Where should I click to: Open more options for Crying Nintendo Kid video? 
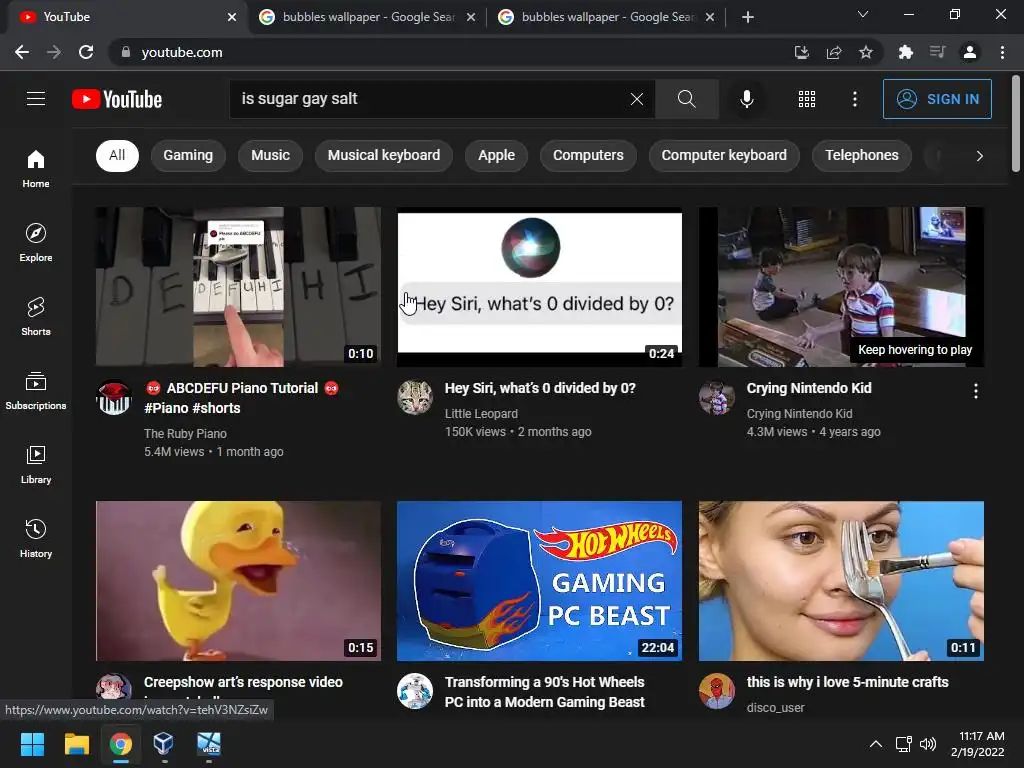pyautogui.click(x=976, y=391)
